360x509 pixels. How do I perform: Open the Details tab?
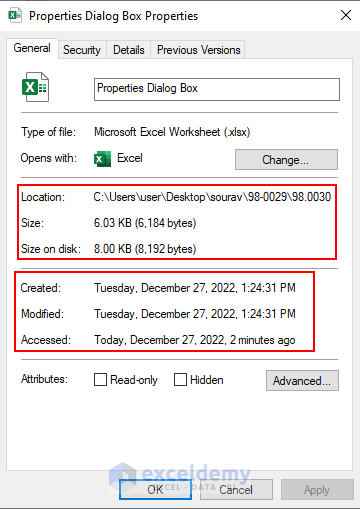click(x=129, y=50)
